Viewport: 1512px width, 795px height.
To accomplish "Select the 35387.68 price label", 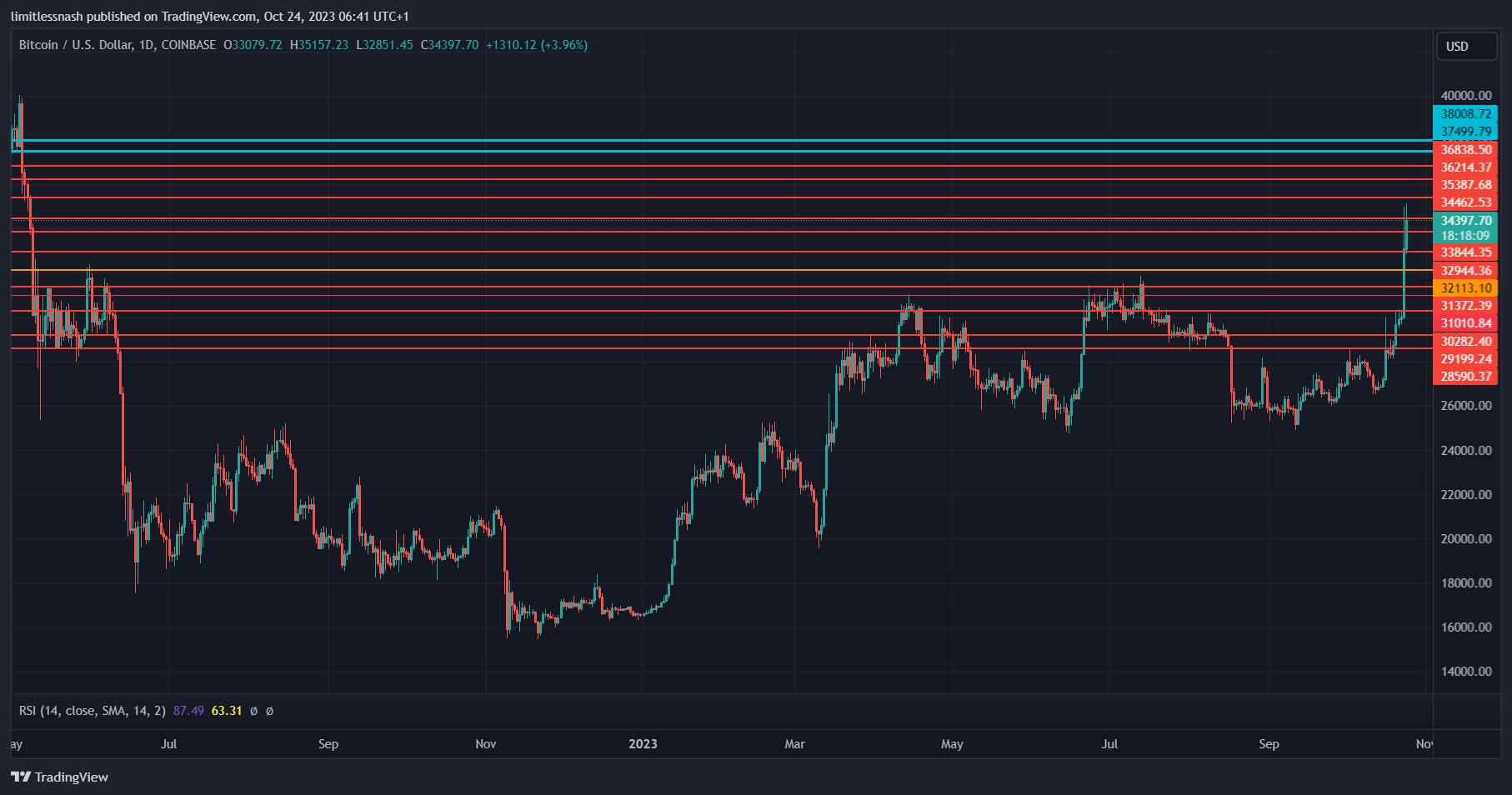I will (x=1465, y=185).
